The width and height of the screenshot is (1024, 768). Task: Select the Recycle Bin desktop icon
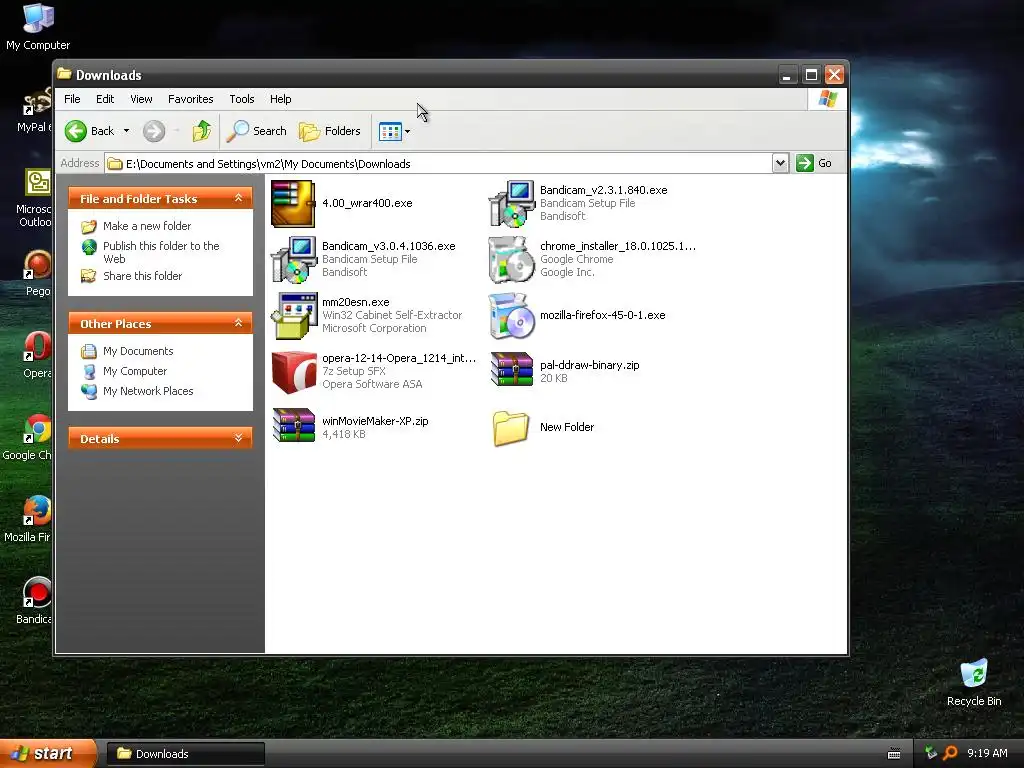tap(974, 683)
